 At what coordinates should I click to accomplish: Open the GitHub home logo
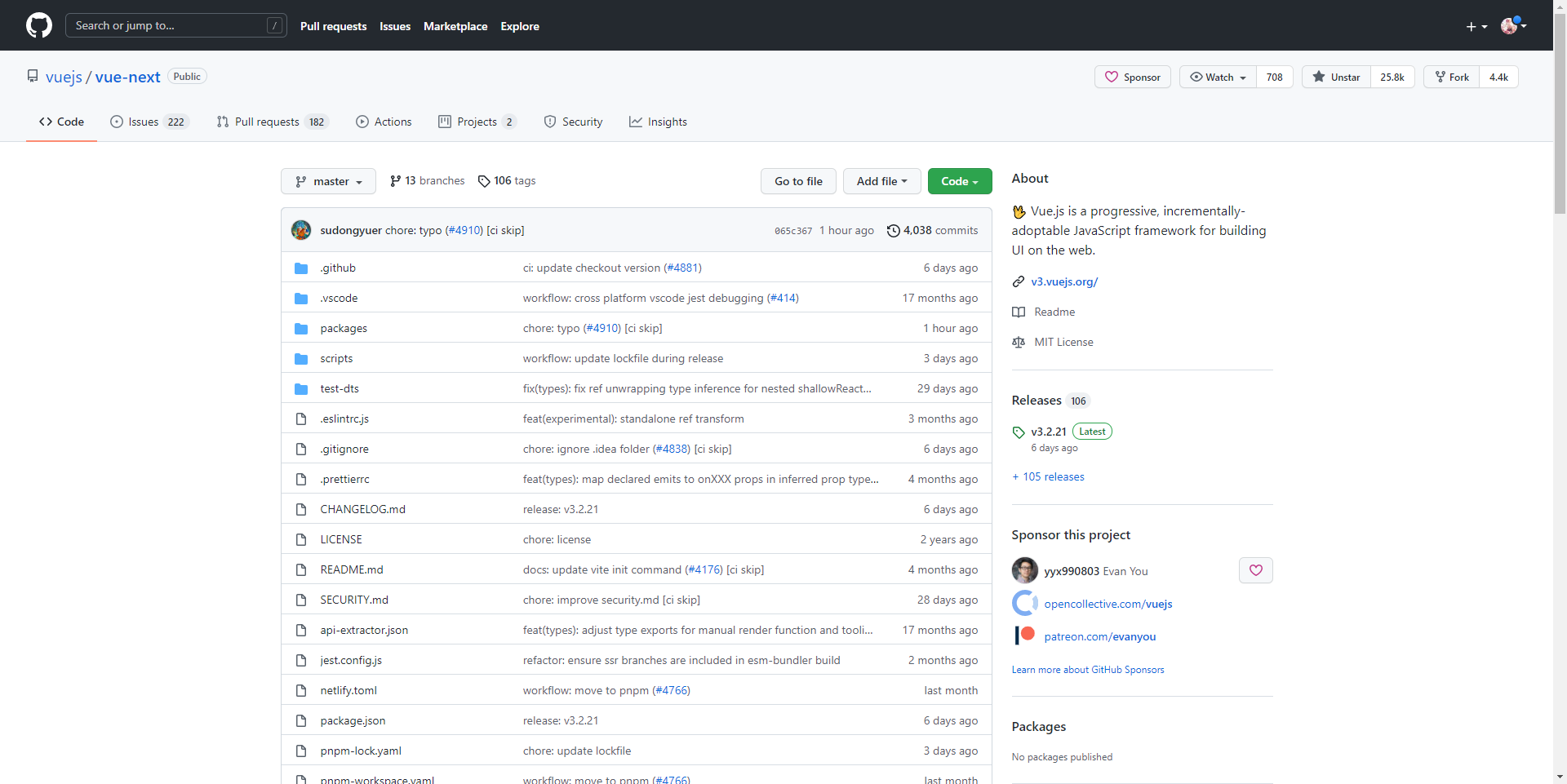click(39, 25)
